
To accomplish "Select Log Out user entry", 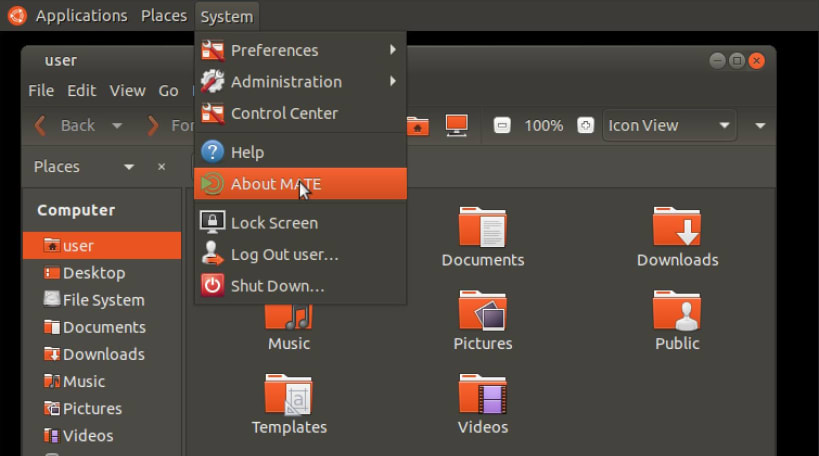I will coord(300,254).
